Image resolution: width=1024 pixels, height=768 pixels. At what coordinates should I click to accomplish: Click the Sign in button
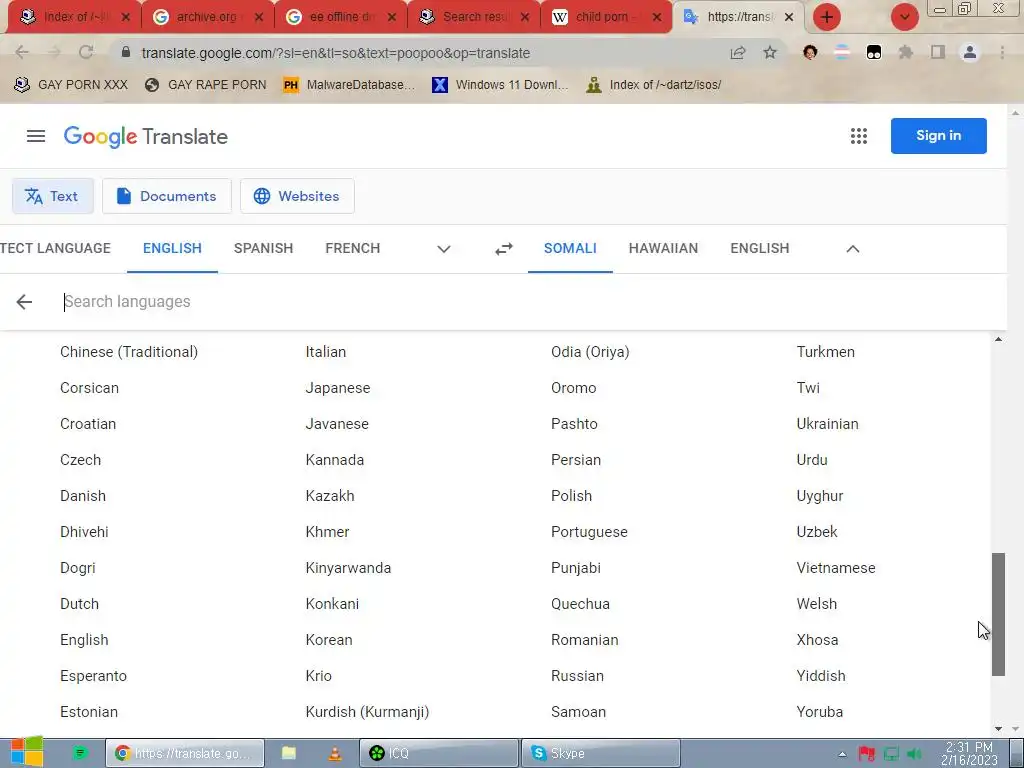(938, 136)
